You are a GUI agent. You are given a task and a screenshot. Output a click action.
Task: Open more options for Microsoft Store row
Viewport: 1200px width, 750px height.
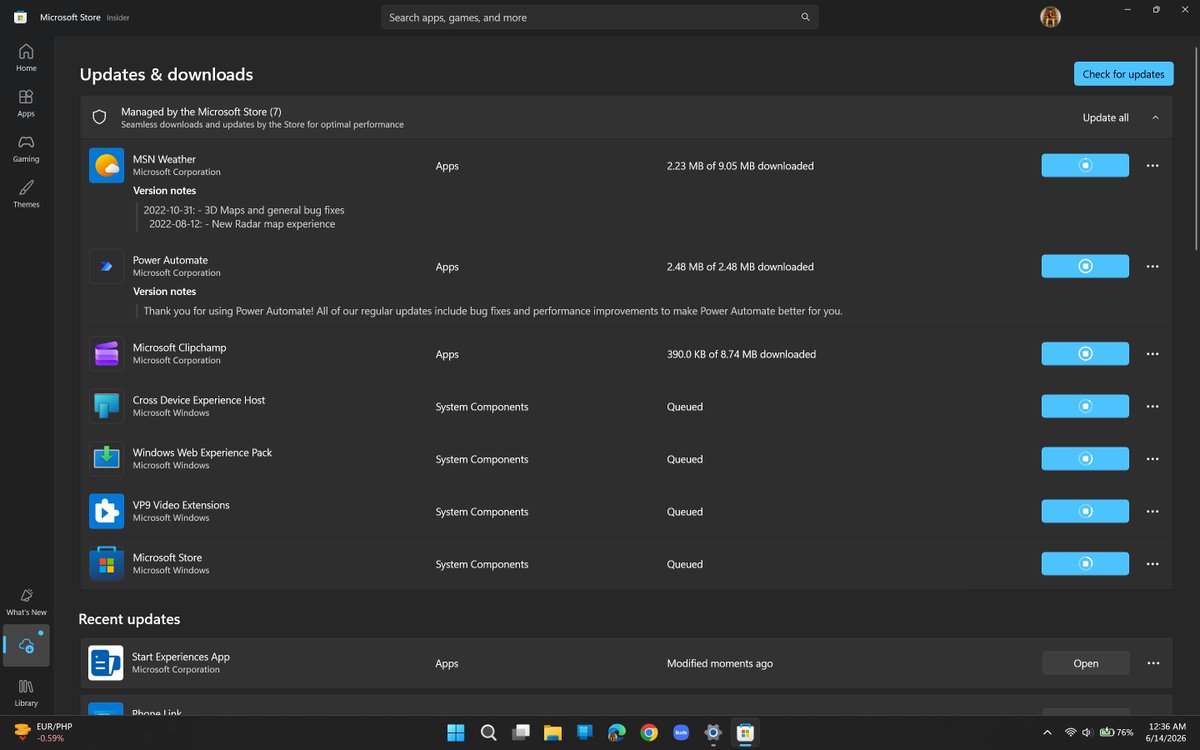point(1152,564)
